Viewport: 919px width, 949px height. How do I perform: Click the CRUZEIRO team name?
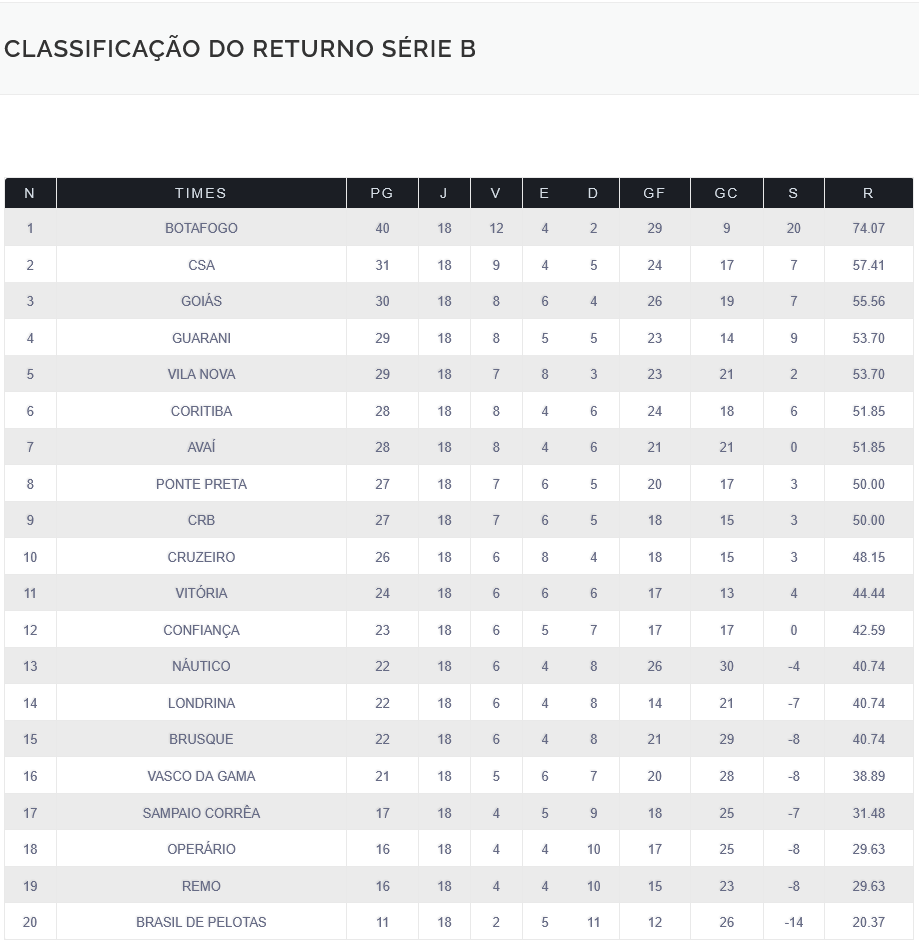point(201,557)
